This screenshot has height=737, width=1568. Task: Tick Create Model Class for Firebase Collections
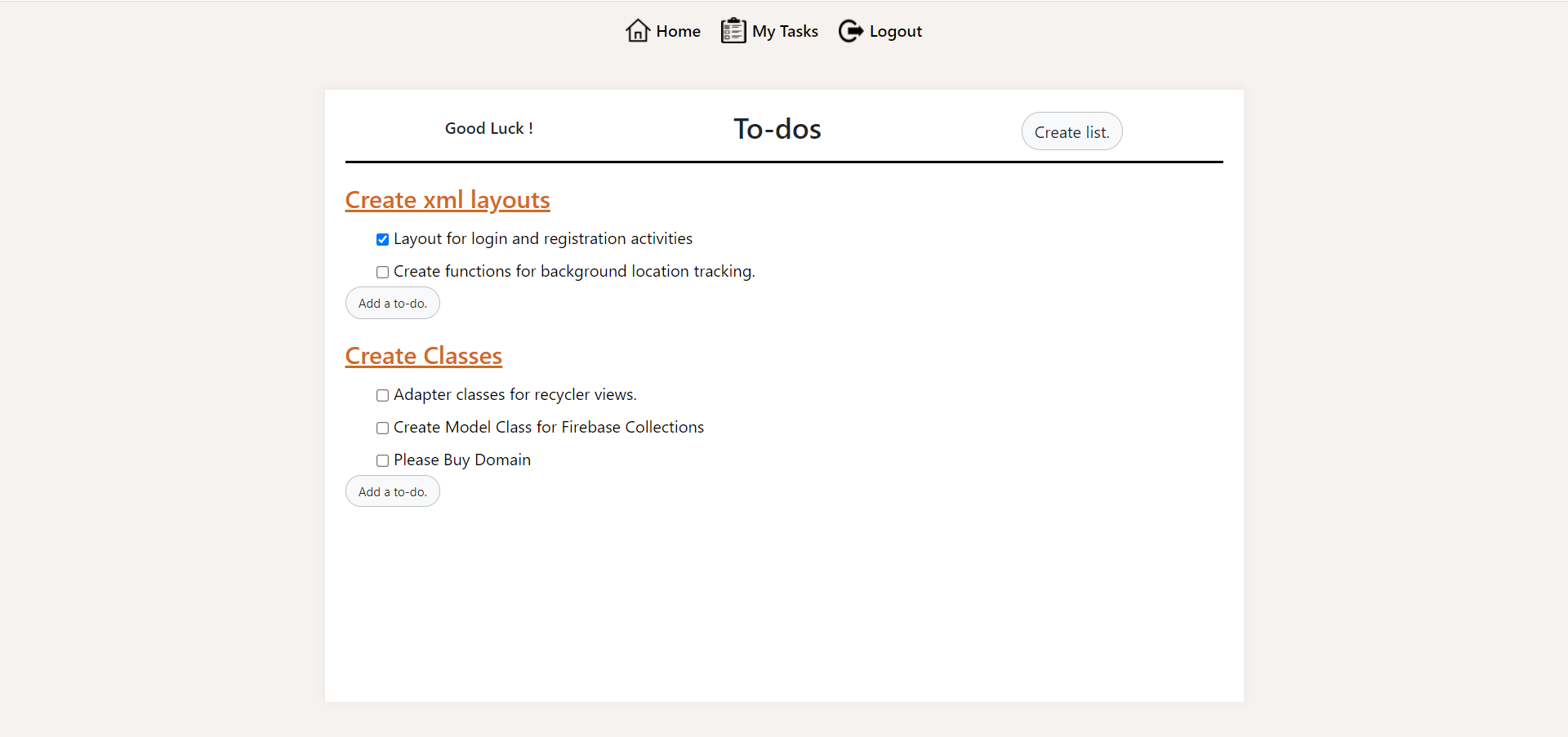(382, 428)
